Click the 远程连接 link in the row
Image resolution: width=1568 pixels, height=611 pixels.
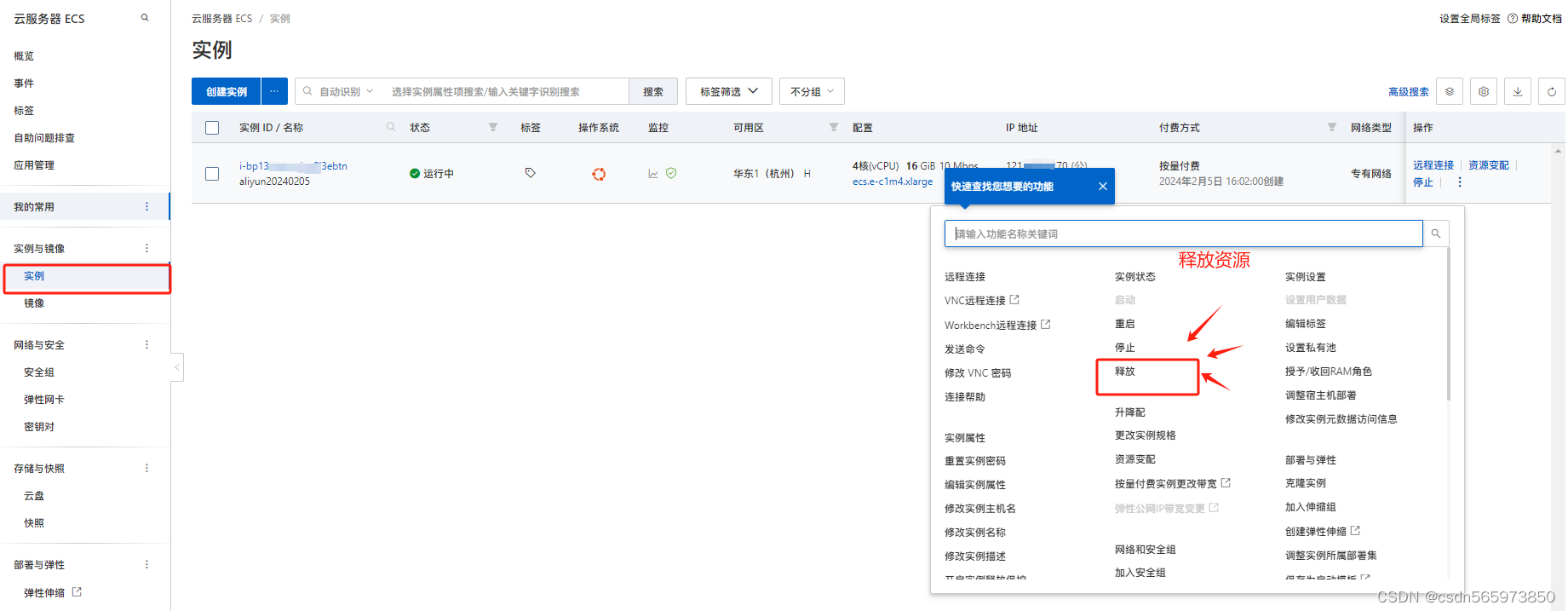click(1433, 165)
